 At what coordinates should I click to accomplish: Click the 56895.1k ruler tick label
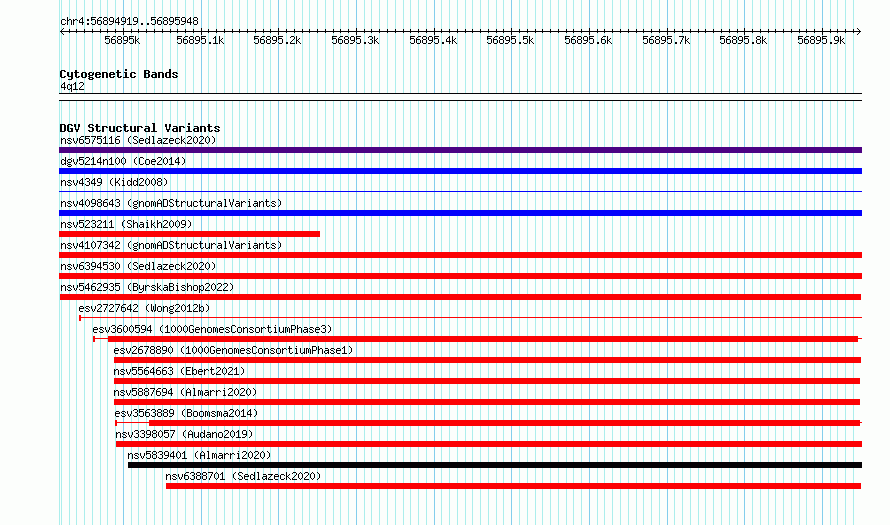pos(200,40)
